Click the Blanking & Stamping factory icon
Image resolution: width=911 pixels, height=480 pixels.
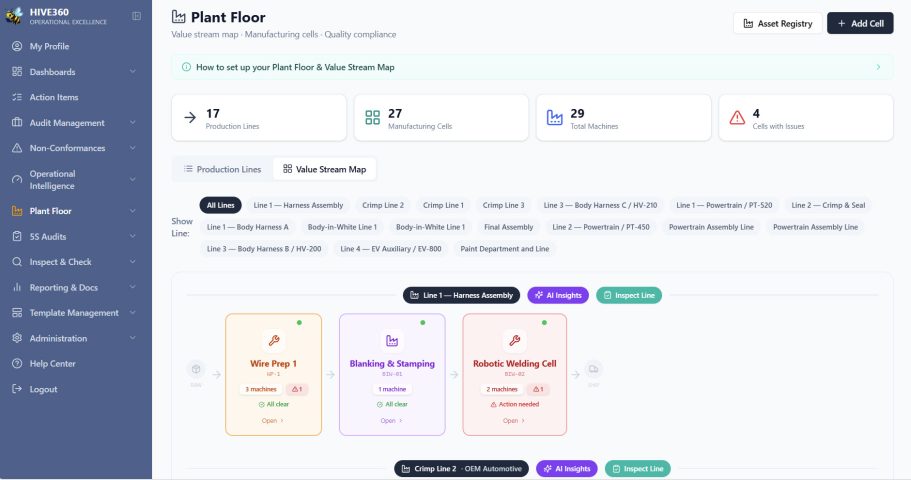coord(392,341)
